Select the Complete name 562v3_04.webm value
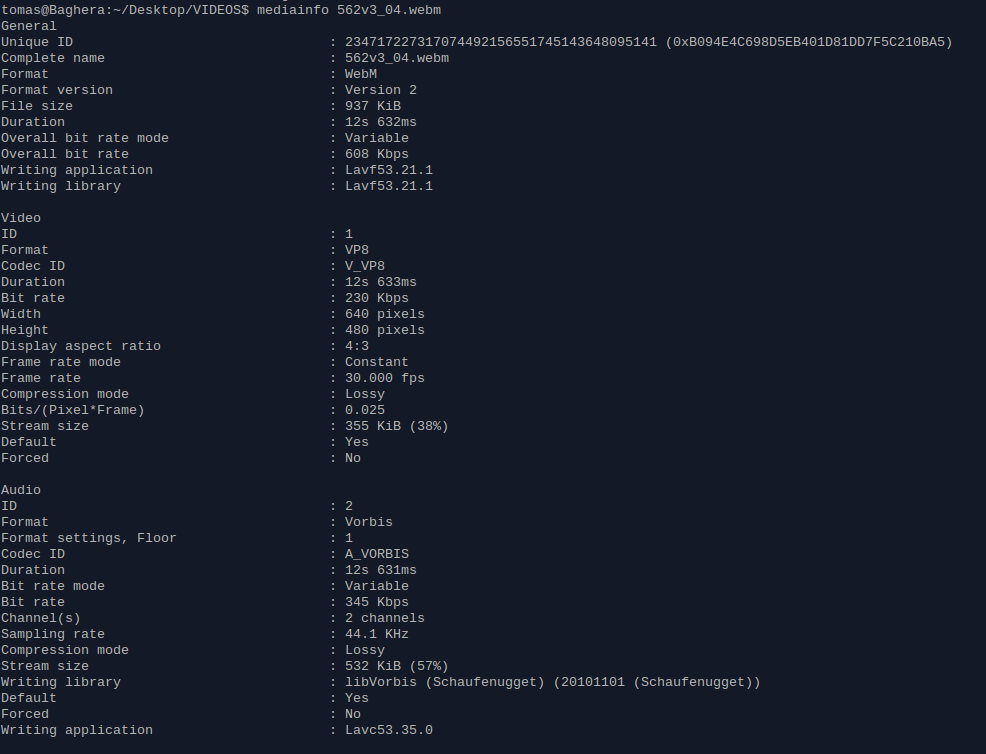This screenshot has width=986, height=754. 397,58
